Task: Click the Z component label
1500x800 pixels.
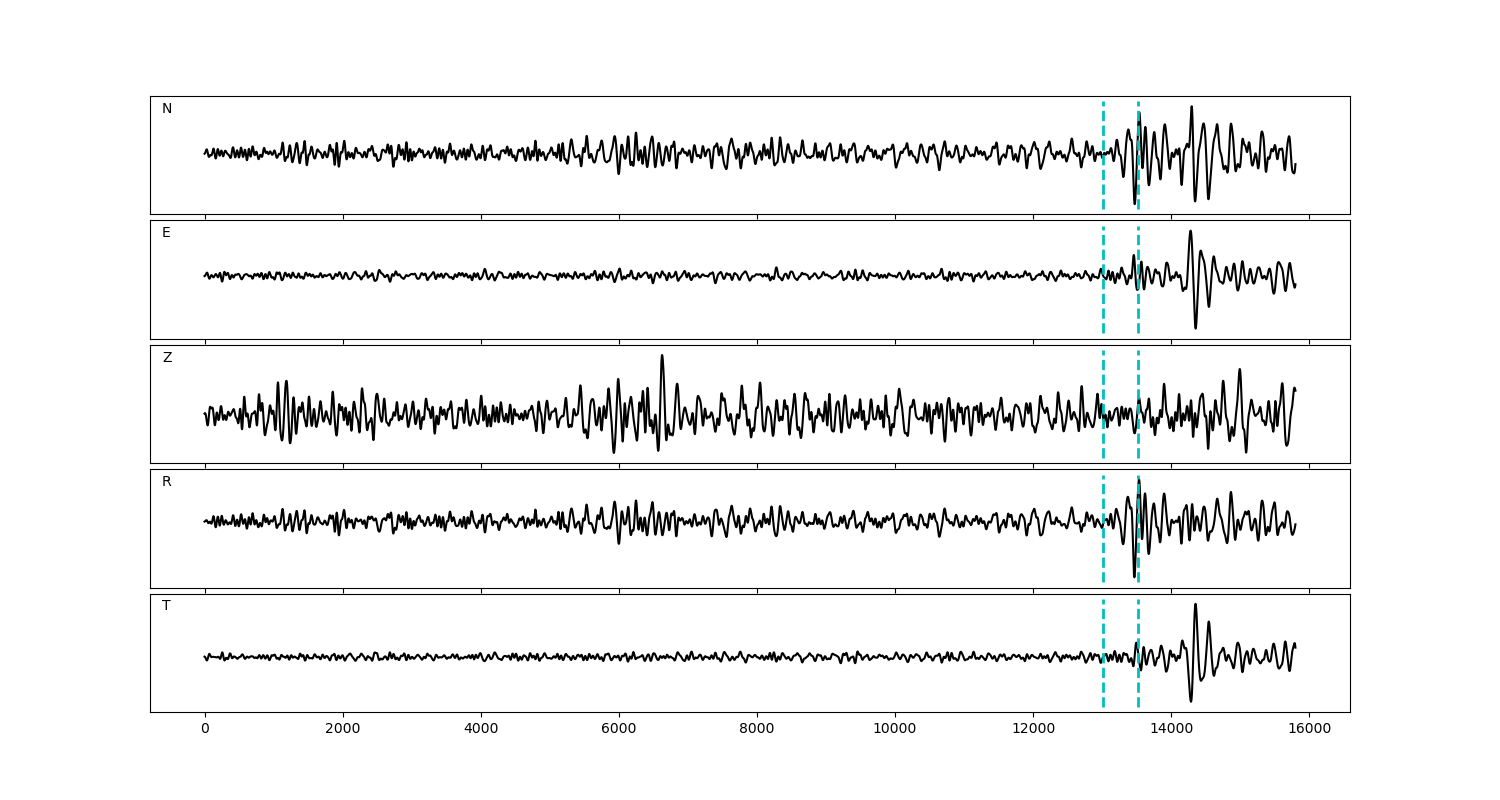Action: pyautogui.click(x=167, y=358)
